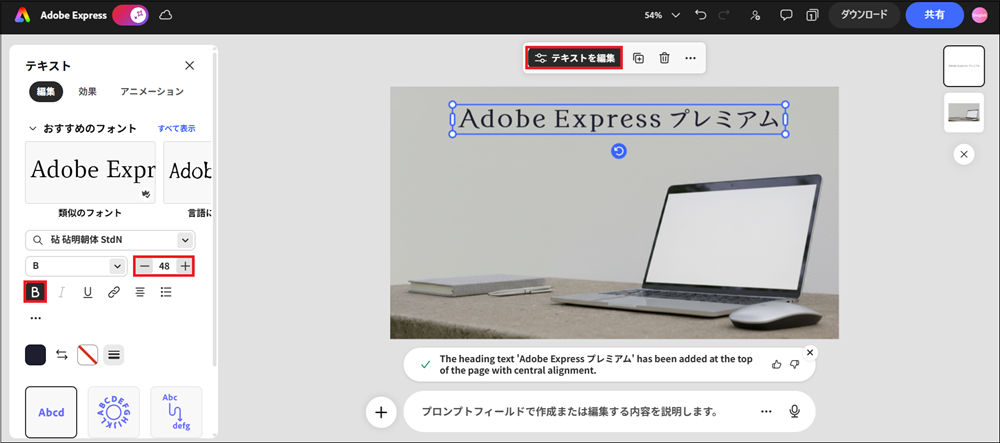Open the pages view icon
The image size is (1000, 443).
[812, 15]
